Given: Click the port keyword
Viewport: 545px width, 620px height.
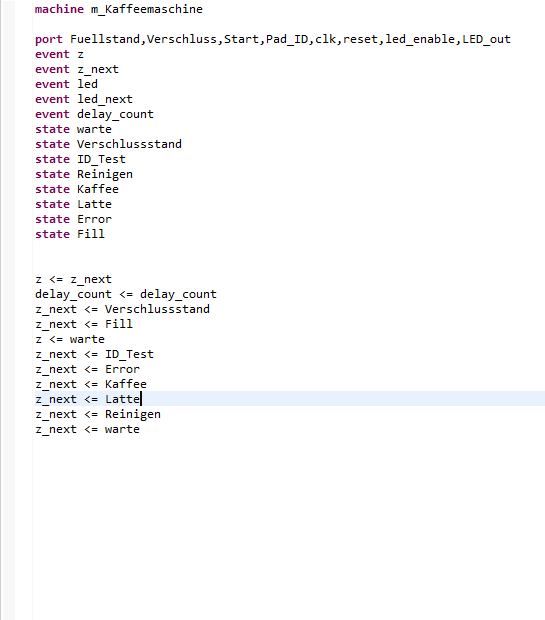Looking at the screenshot, I should (49, 40).
